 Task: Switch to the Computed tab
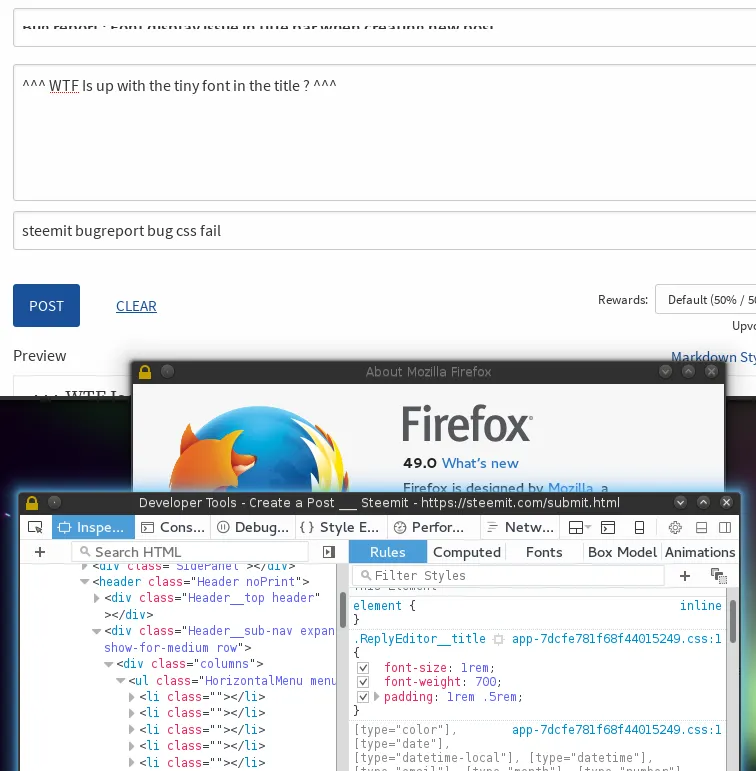(x=466, y=552)
